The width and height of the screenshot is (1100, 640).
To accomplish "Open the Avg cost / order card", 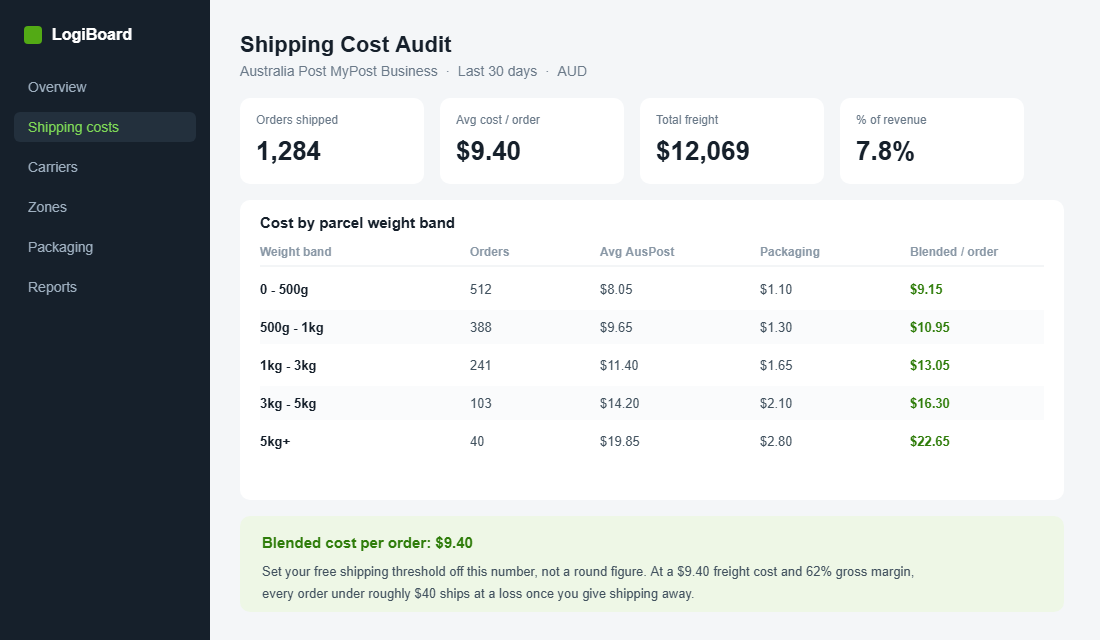I will coord(532,141).
